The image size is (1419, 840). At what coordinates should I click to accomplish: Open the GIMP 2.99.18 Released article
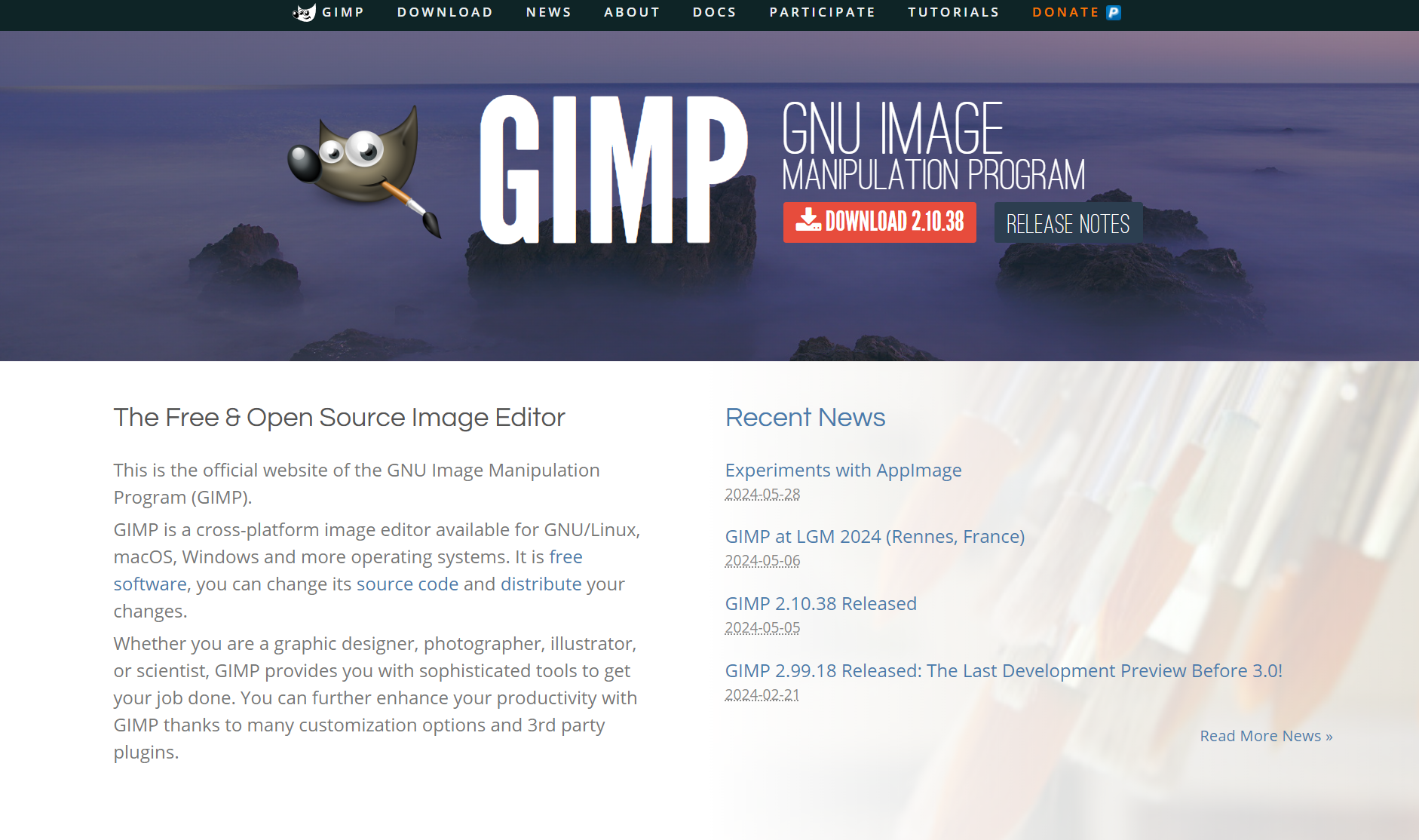1004,670
